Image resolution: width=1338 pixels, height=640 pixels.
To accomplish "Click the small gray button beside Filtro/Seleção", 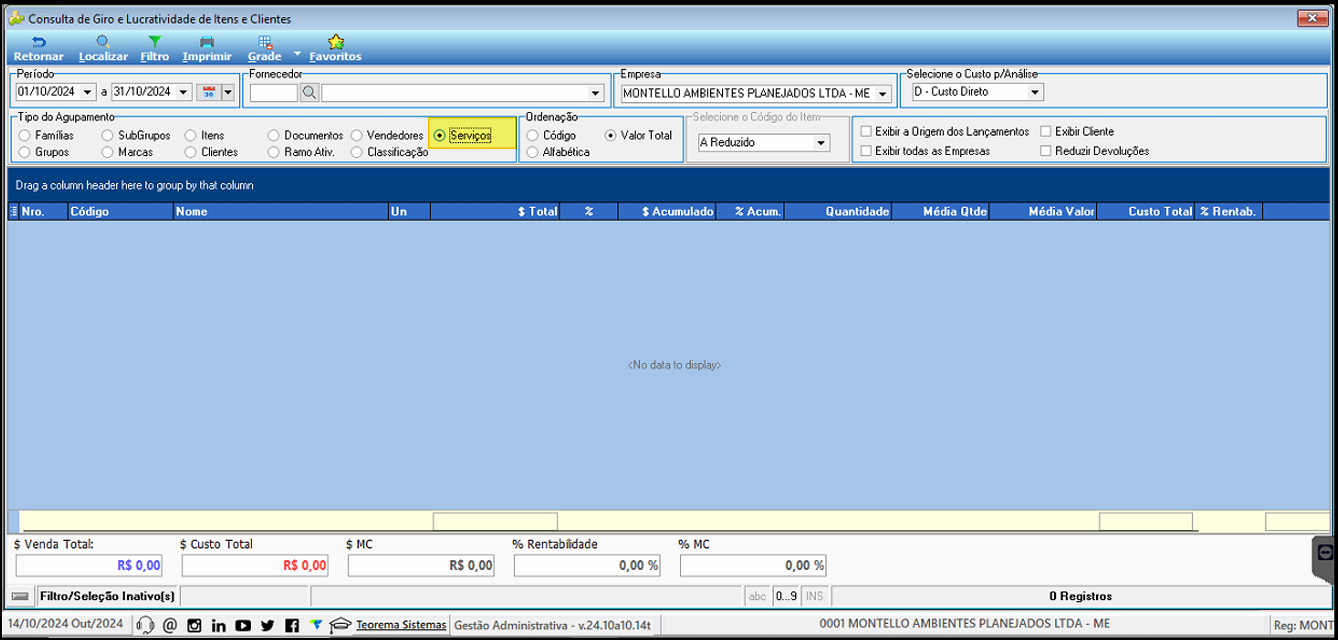I will [20, 596].
